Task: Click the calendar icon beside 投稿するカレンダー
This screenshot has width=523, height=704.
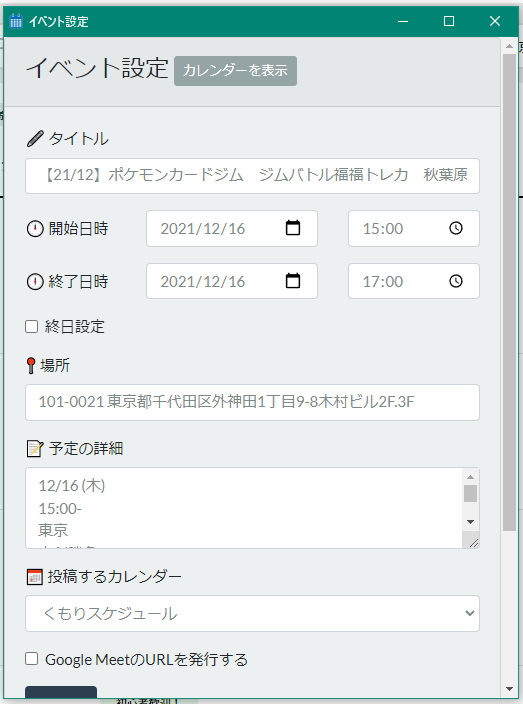Action: tap(35, 577)
